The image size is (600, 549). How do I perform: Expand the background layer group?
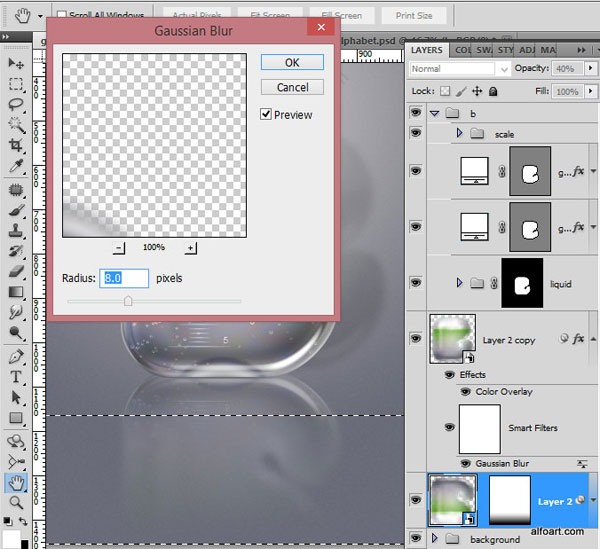[x=435, y=538]
